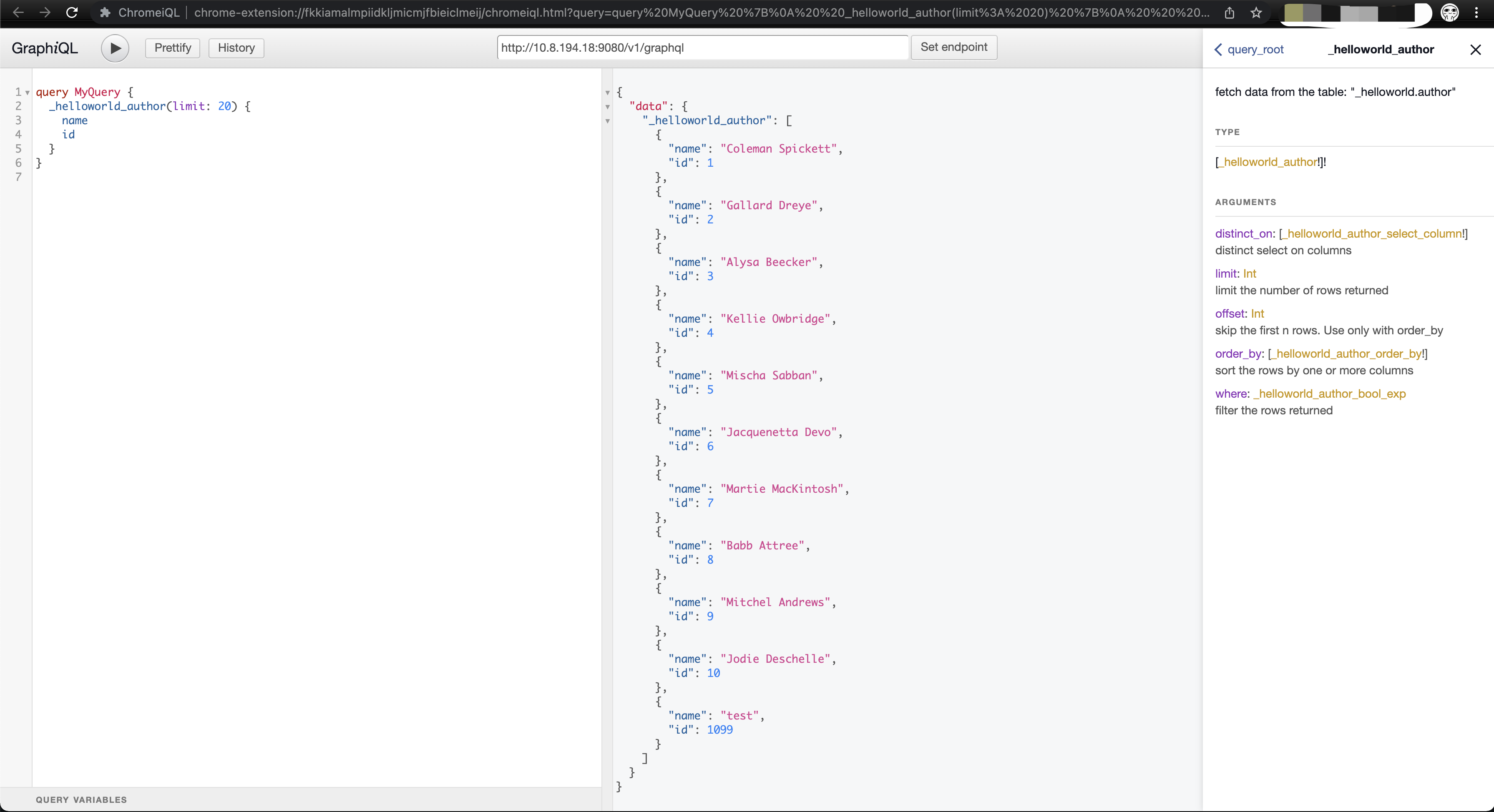Image resolution: width=1494 pixels, height=812 pixels.
Task: Collapse the "data" object in the results
Action: pyautogui.click(x=607, y=107)
